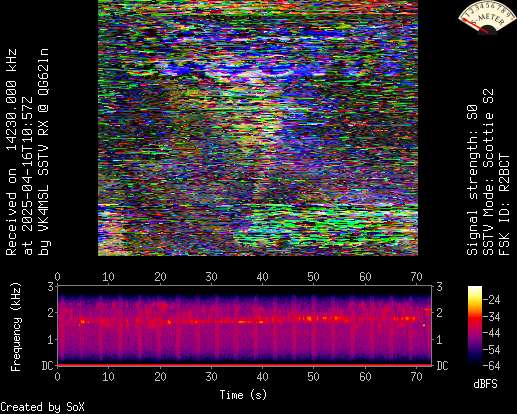The image size is (517, 414).
Task: Click the decoded SSTV image
Action: [x=258, y=128]
